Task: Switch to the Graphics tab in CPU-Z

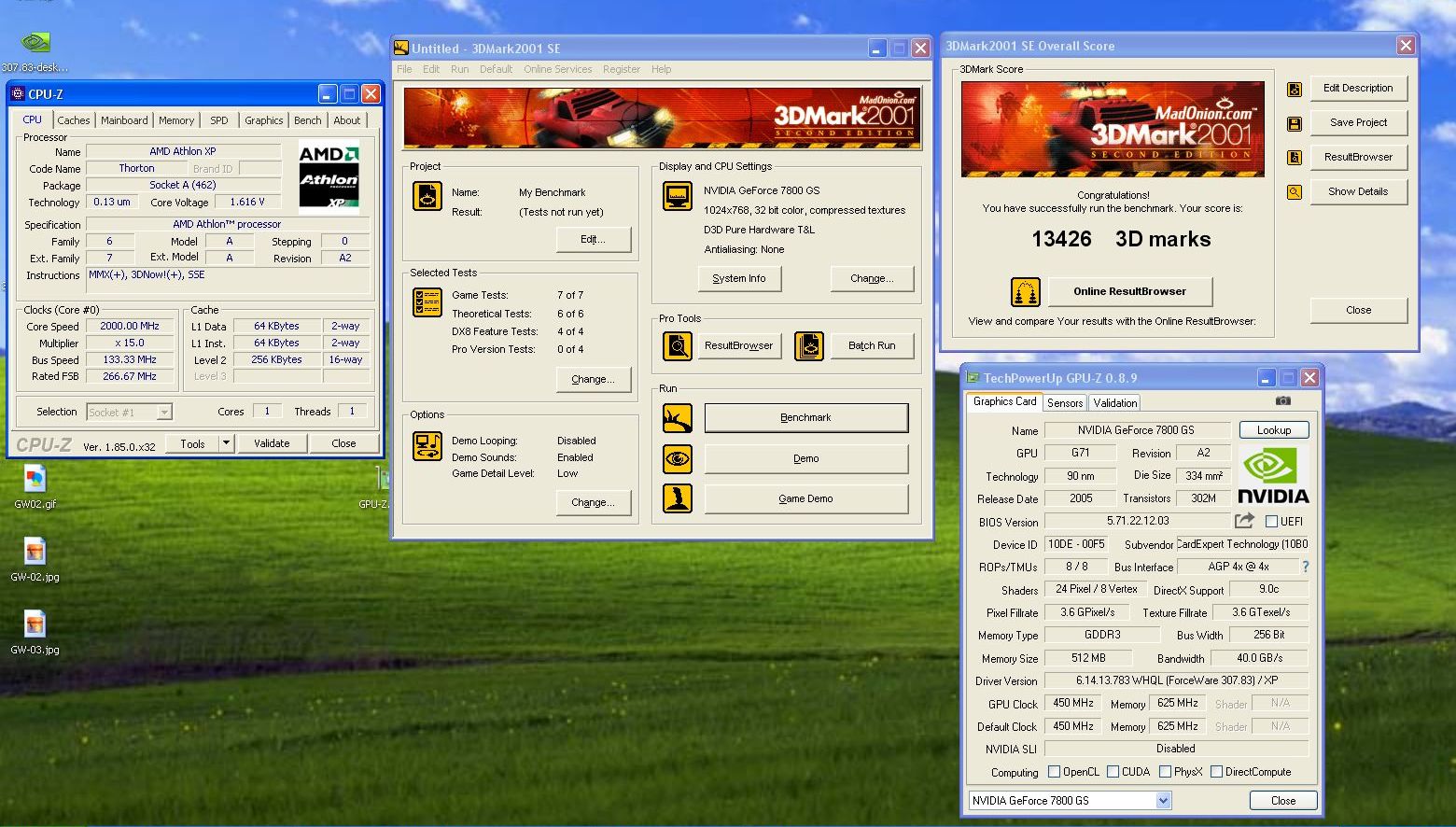Action: coord(264,120)
